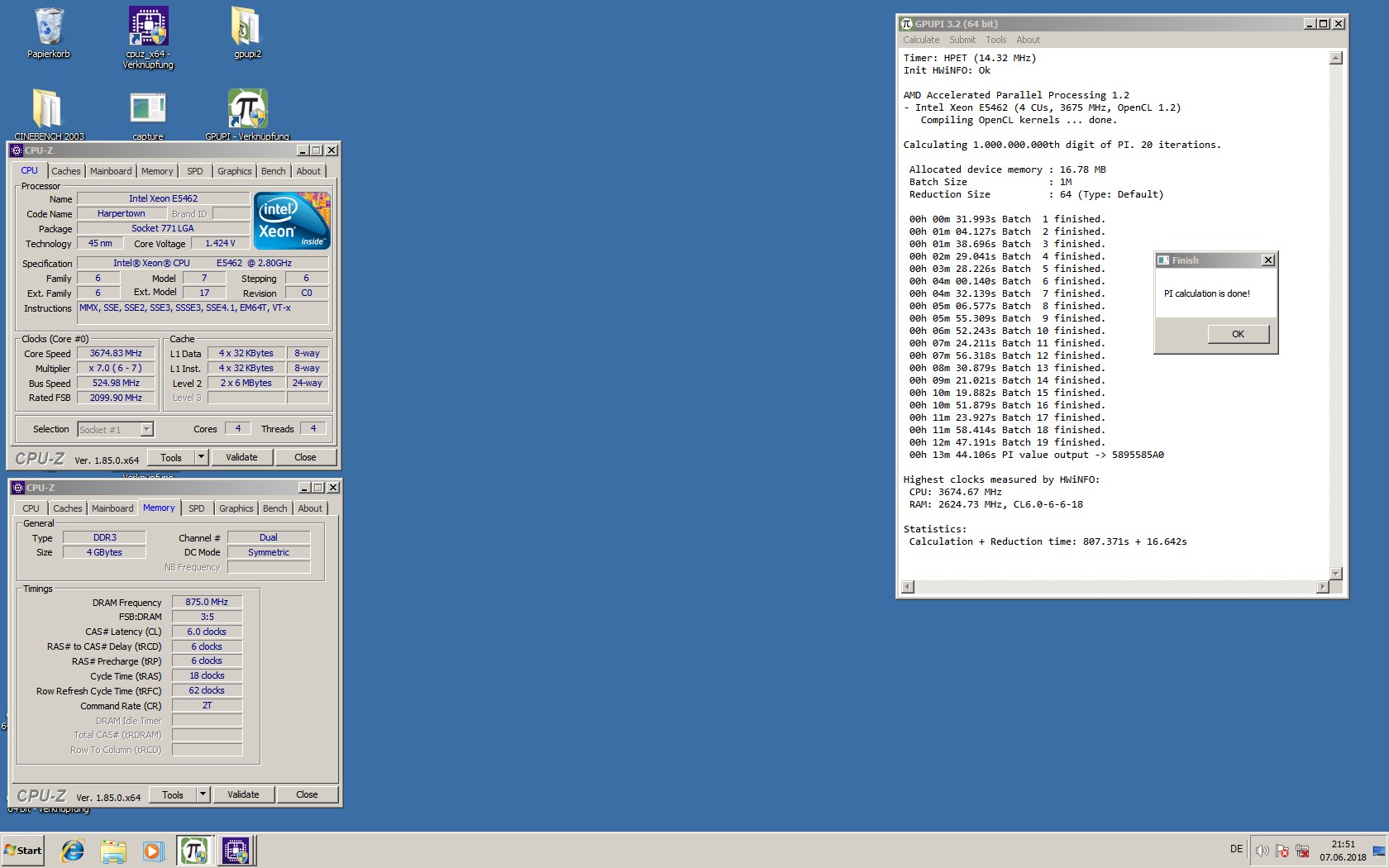Switch to Bench tab in lower CPU-Z
The height and width of the screenshot is (868, 1389).
275,508
